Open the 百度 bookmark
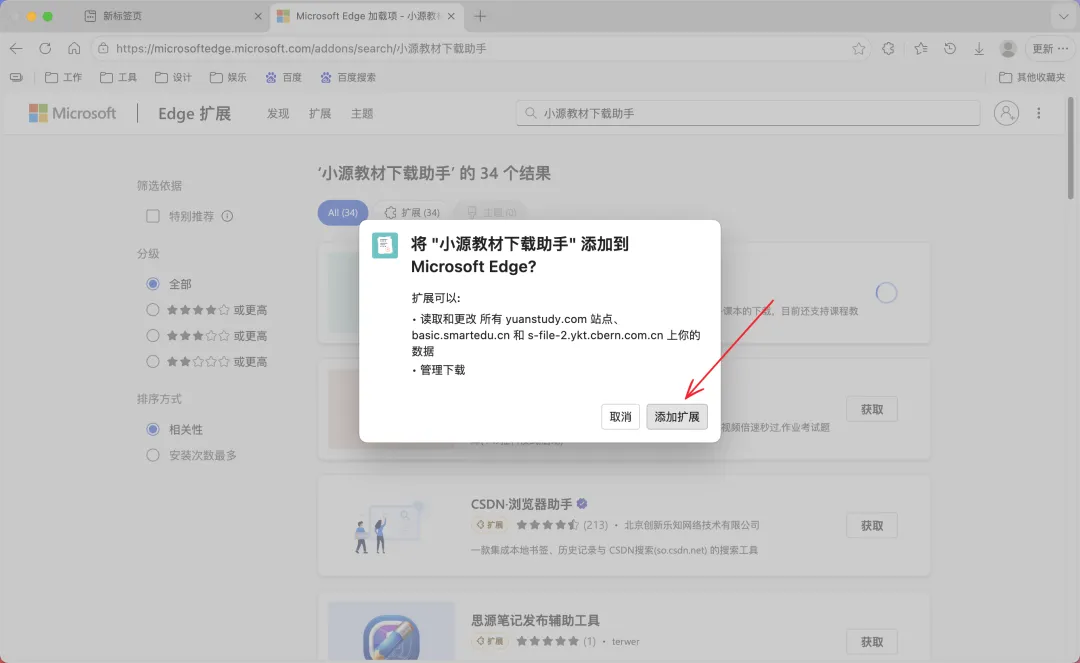The width and height of the screenshot is (1080, 663). 284,77
